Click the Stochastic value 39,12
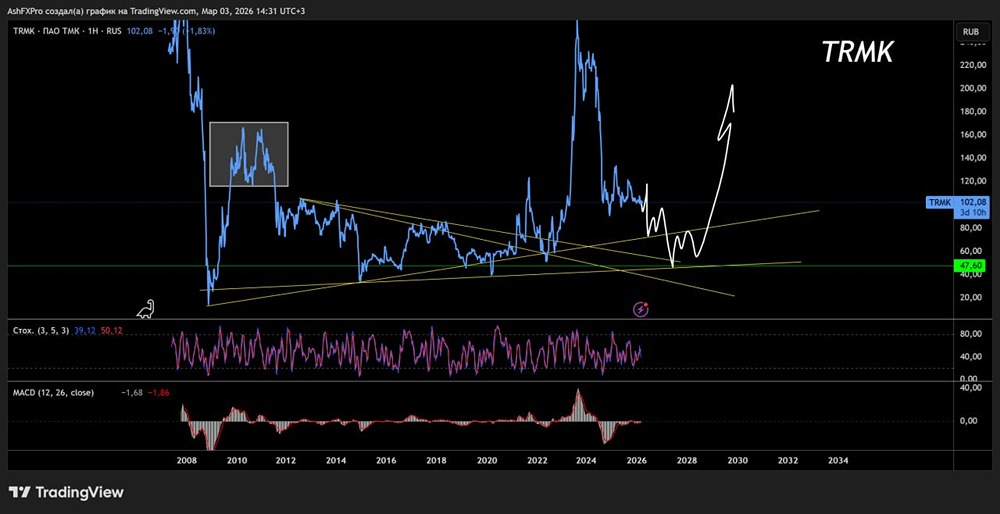This screenshot has height=514, width=1000. (x=85, y=330)
